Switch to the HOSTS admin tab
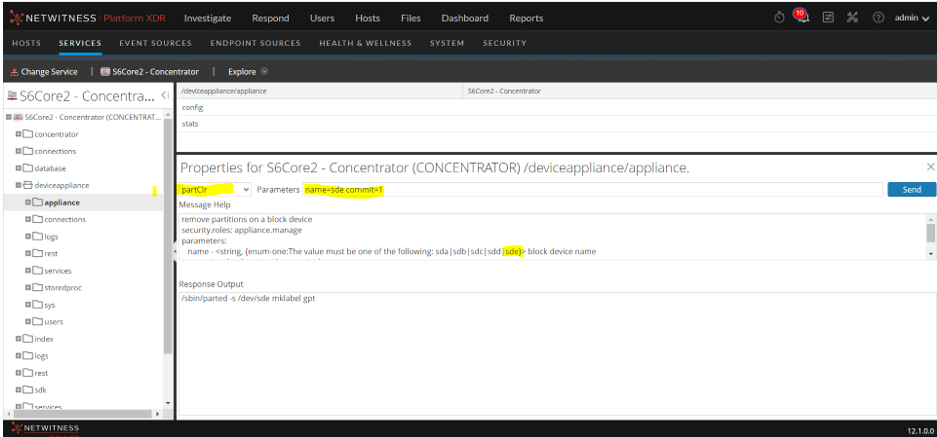The height and width of the screenshot is (437, 937). (x=26, y=43)
